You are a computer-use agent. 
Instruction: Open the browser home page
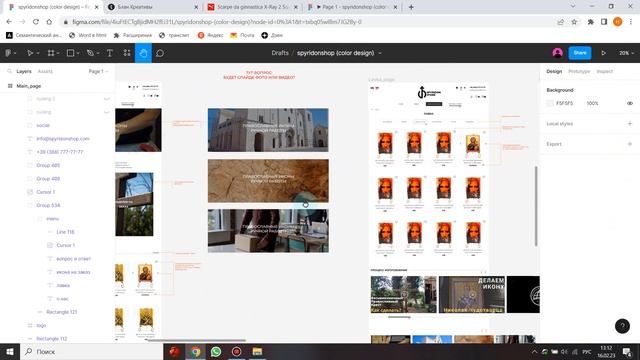pyautogui.click(x=49, y=22)
